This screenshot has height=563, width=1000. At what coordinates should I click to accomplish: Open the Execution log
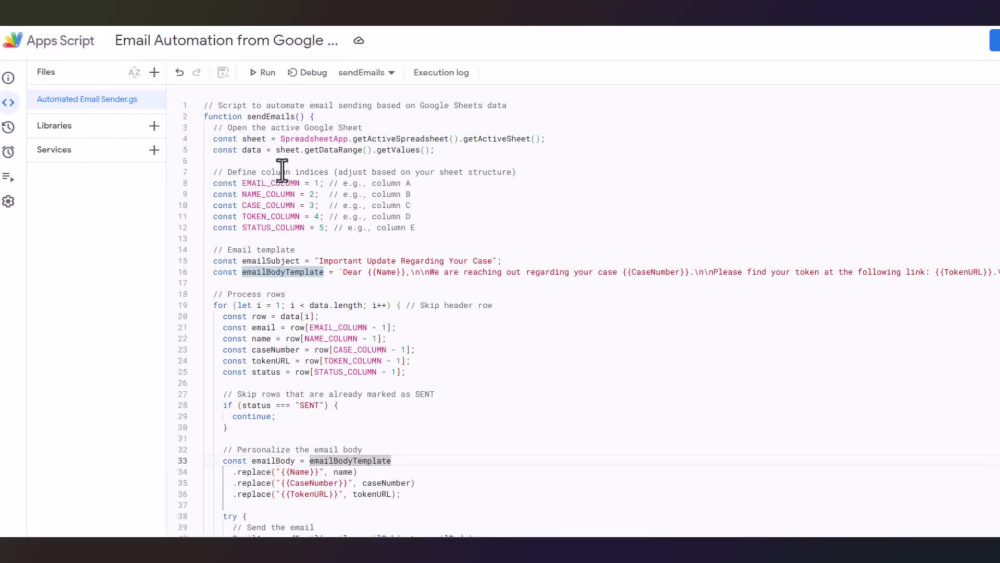[x=441, y=73]
